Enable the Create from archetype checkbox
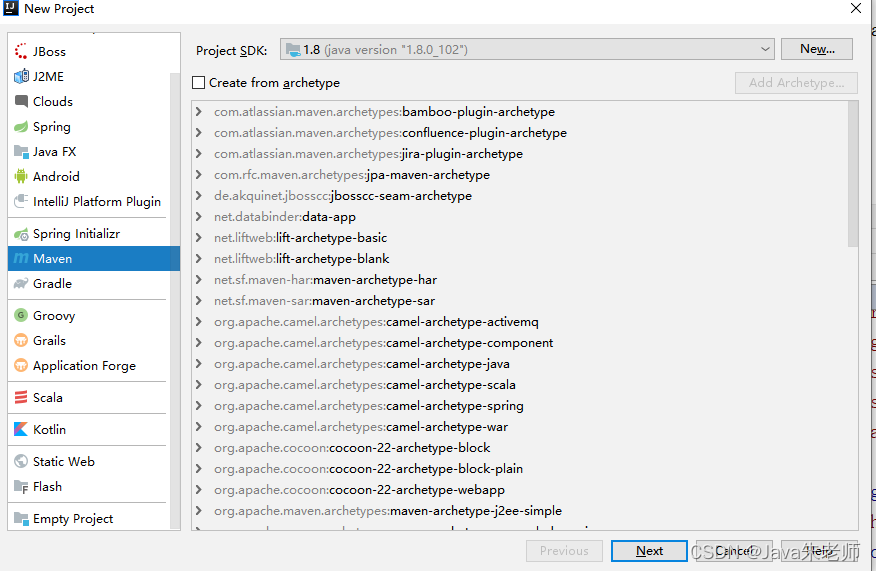The image size is (876, 571). (x=198, y=83)
